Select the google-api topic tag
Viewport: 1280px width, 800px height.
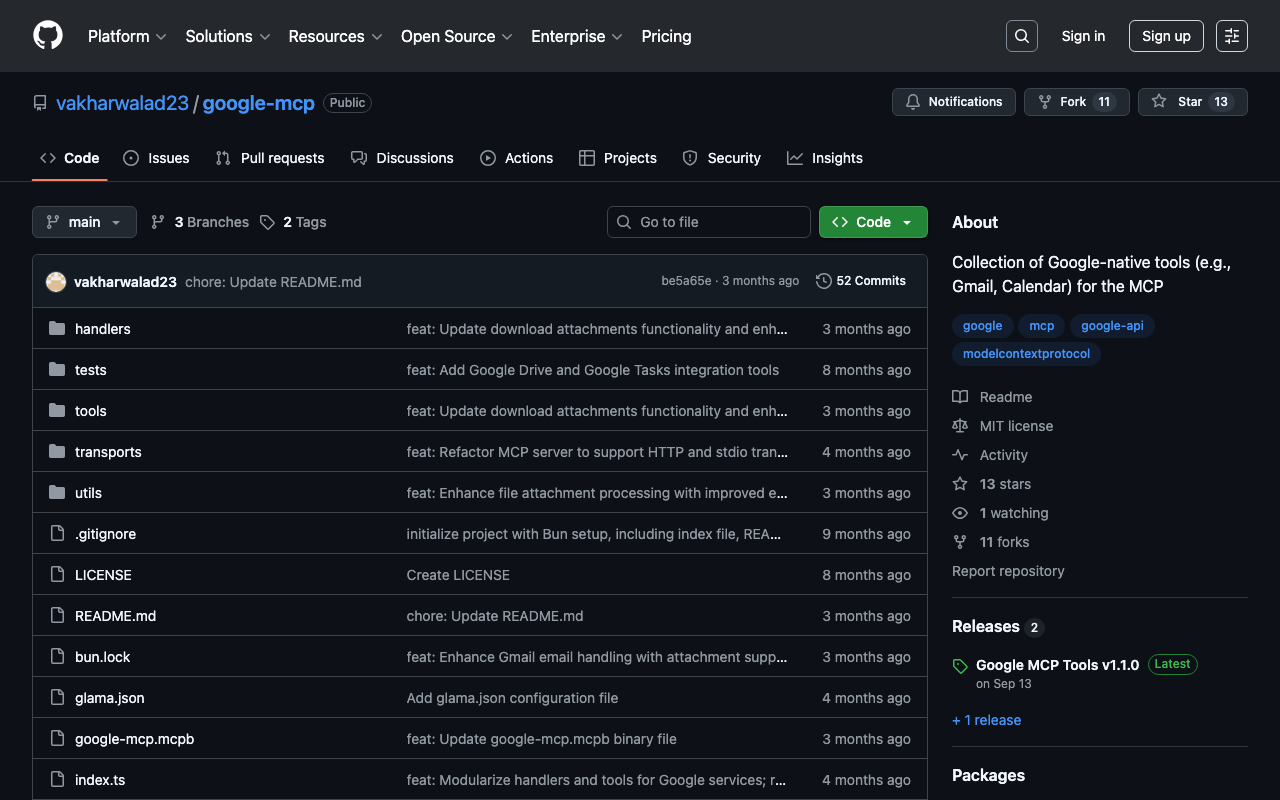pos(1112,326)
